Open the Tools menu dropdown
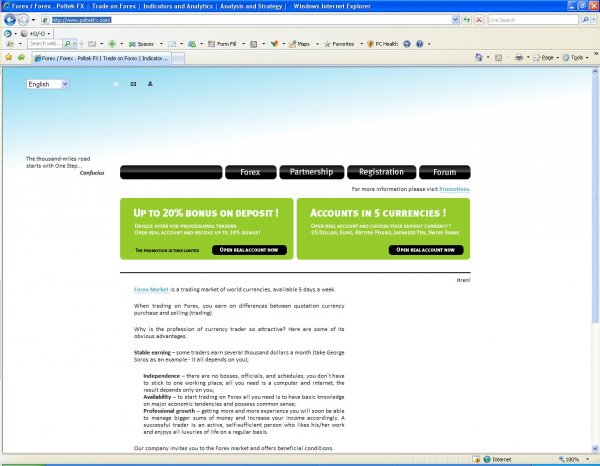This screenshot has height=466, width=600. coord(576,57)
